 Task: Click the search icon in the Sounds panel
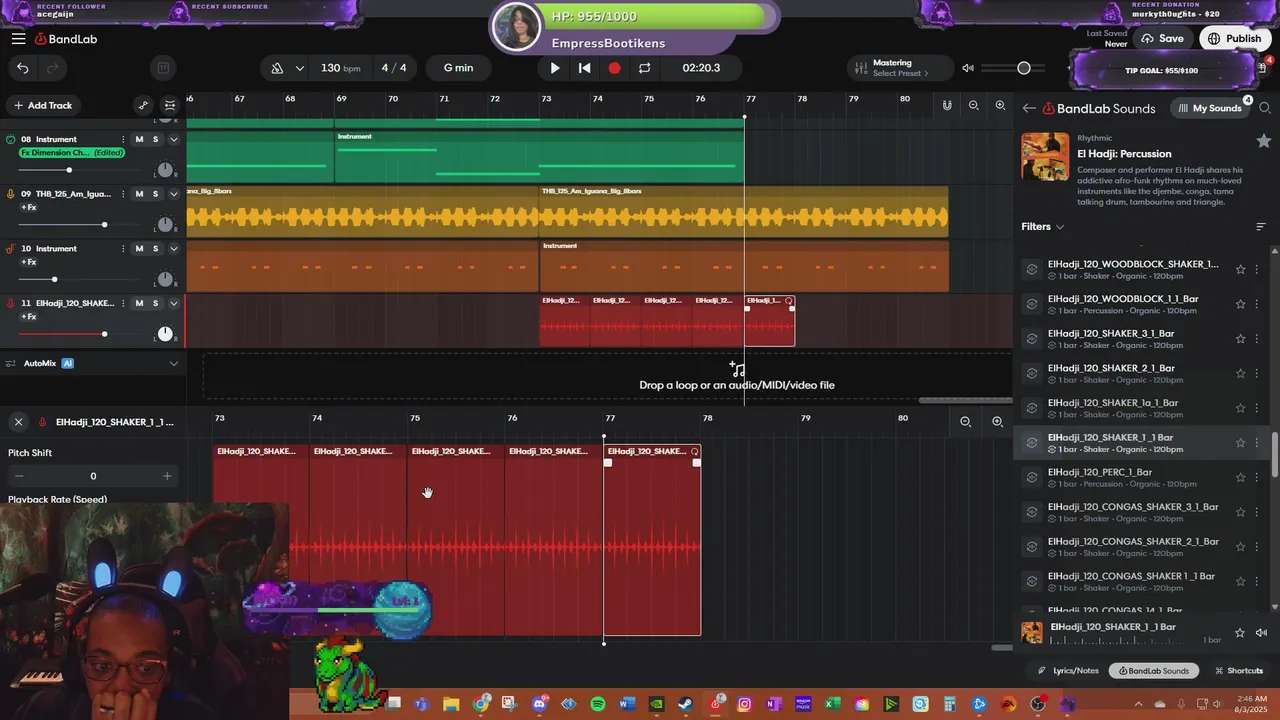(1265, 108)
